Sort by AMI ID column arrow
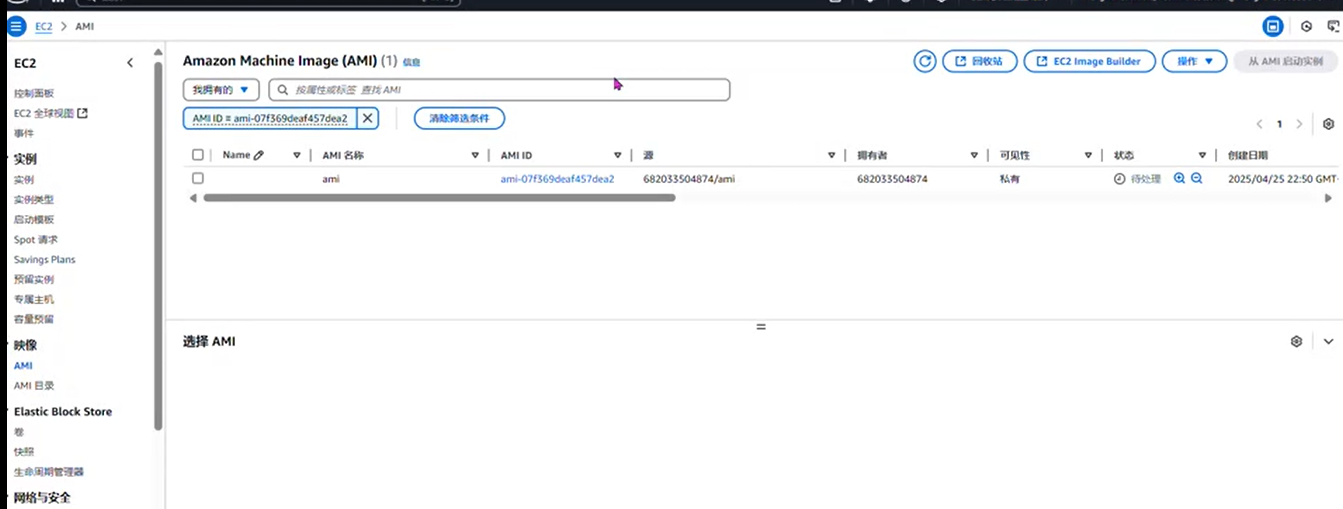This screenshot has width=1343, height=509. [618, 155]
